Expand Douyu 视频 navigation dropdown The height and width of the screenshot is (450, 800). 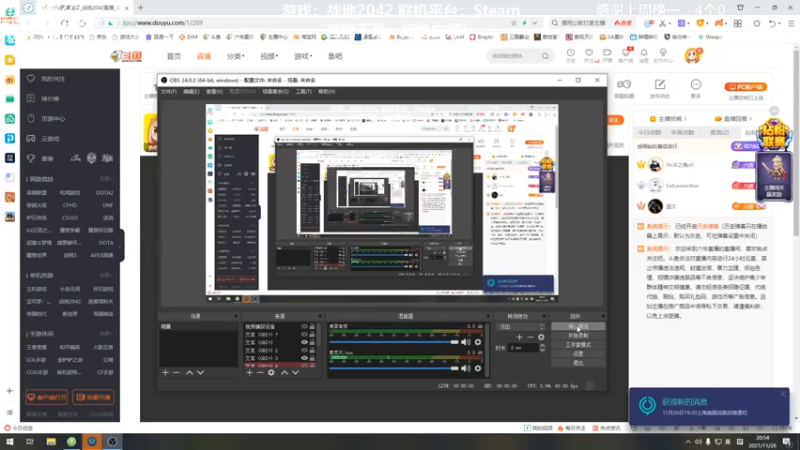tap(269, 56)
